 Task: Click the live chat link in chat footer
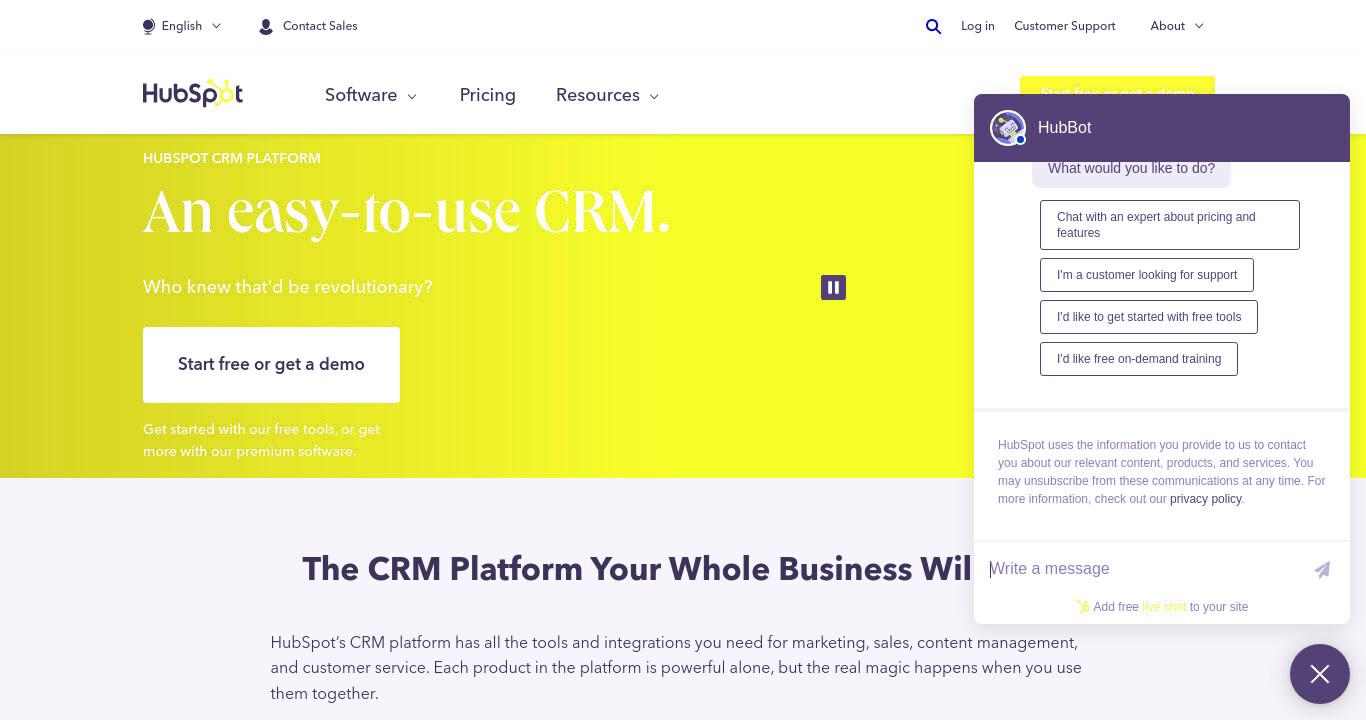pos(1164,607)
